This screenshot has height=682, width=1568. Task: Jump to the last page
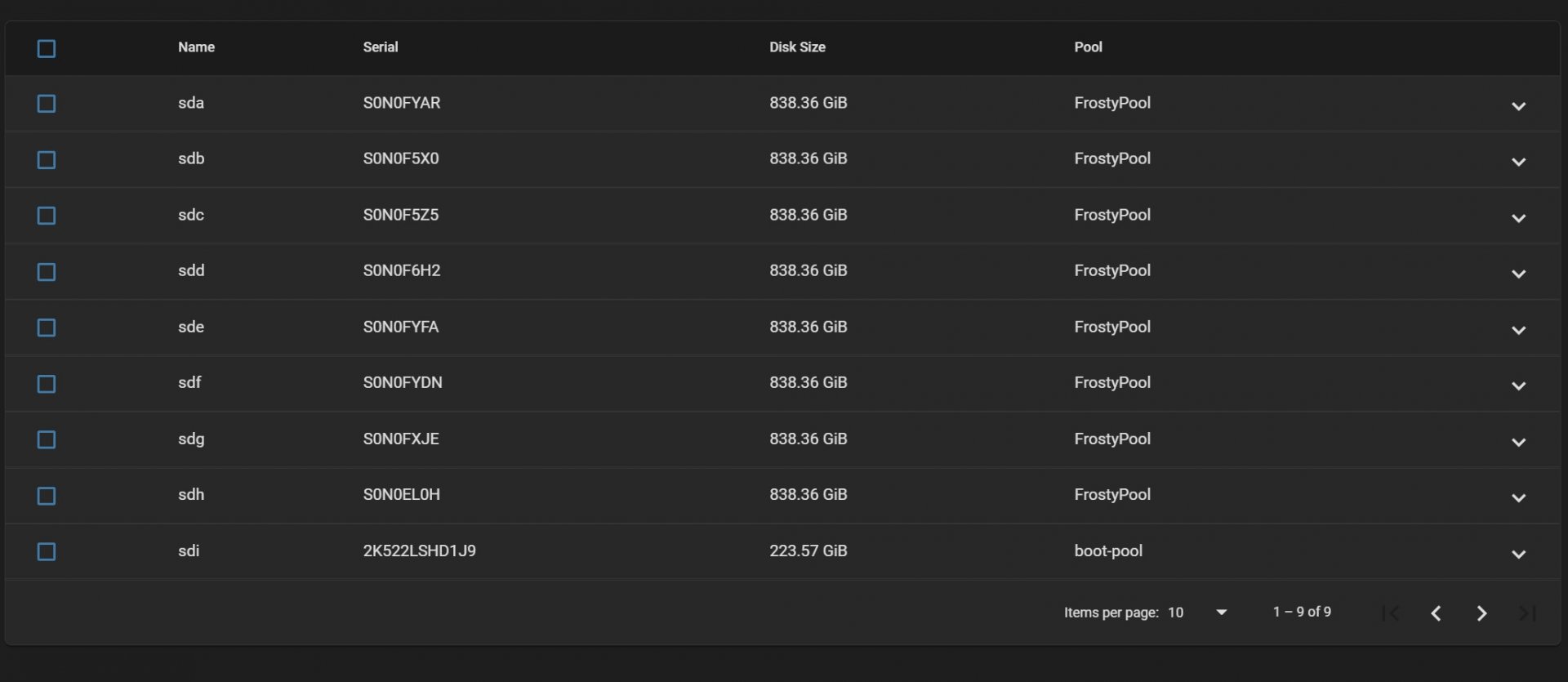[1527, 613]
